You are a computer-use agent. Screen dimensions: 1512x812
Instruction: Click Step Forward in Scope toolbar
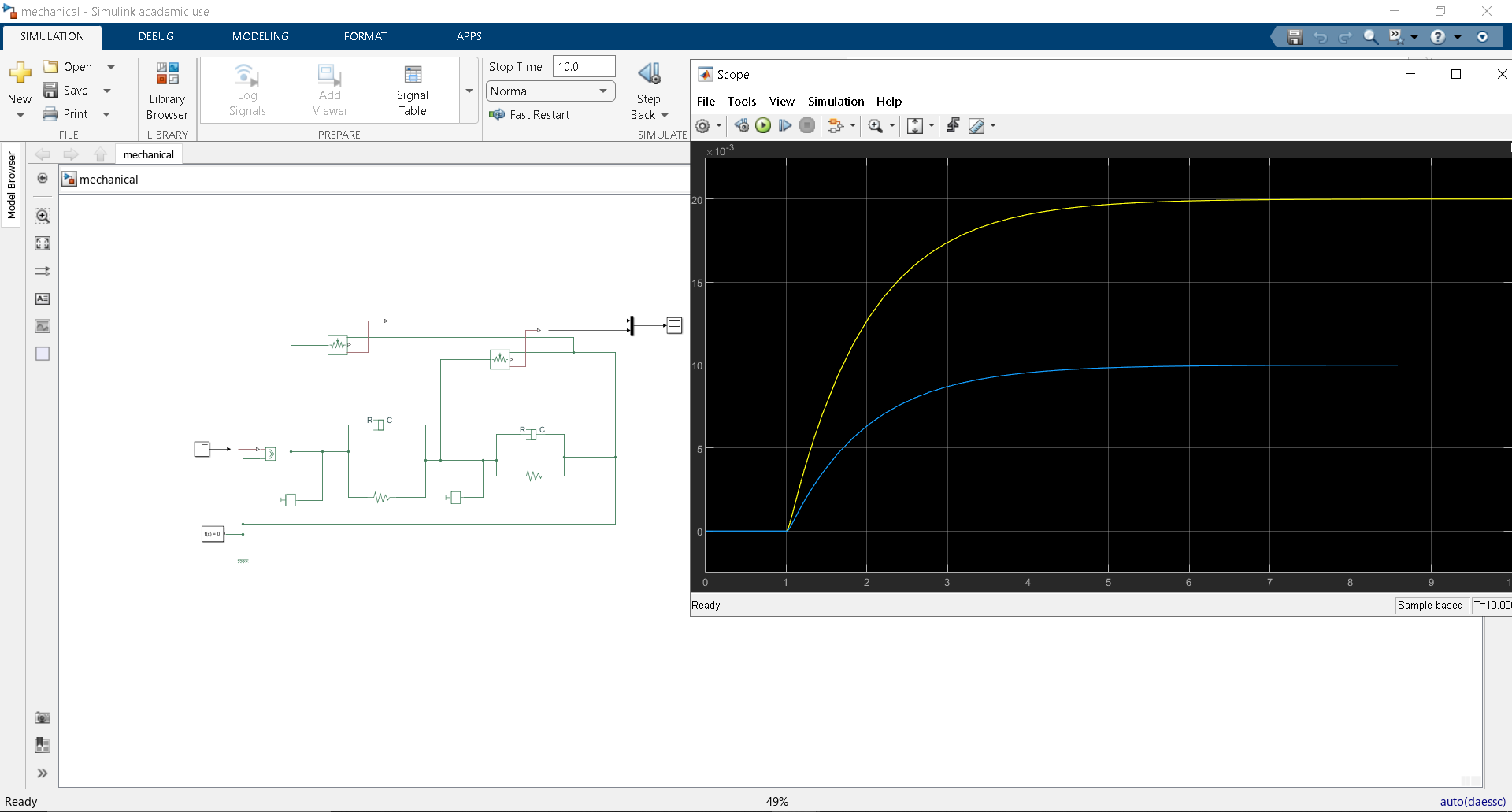point(785,126)
